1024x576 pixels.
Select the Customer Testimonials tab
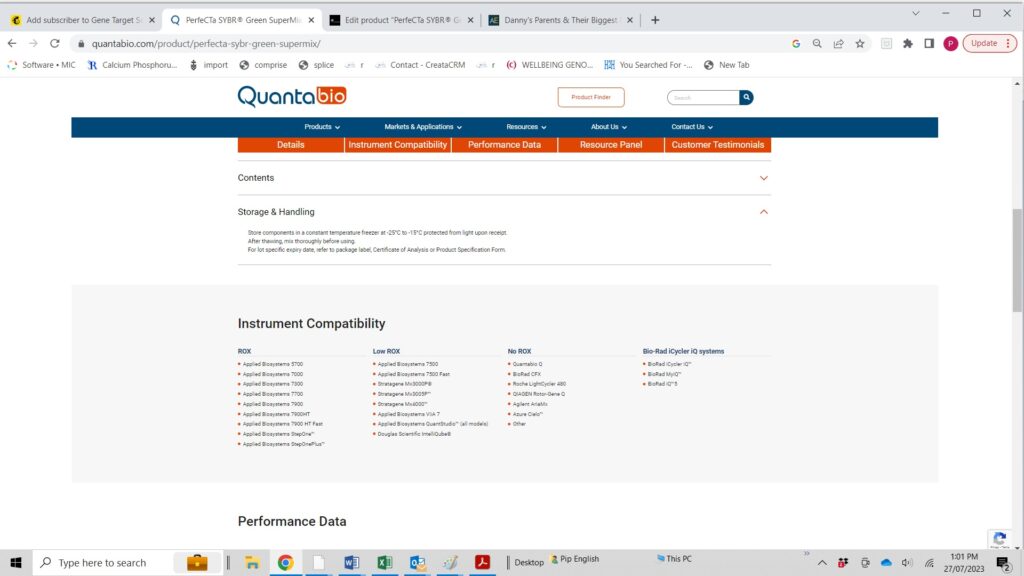pyautogui.click(x=718, y=145)
